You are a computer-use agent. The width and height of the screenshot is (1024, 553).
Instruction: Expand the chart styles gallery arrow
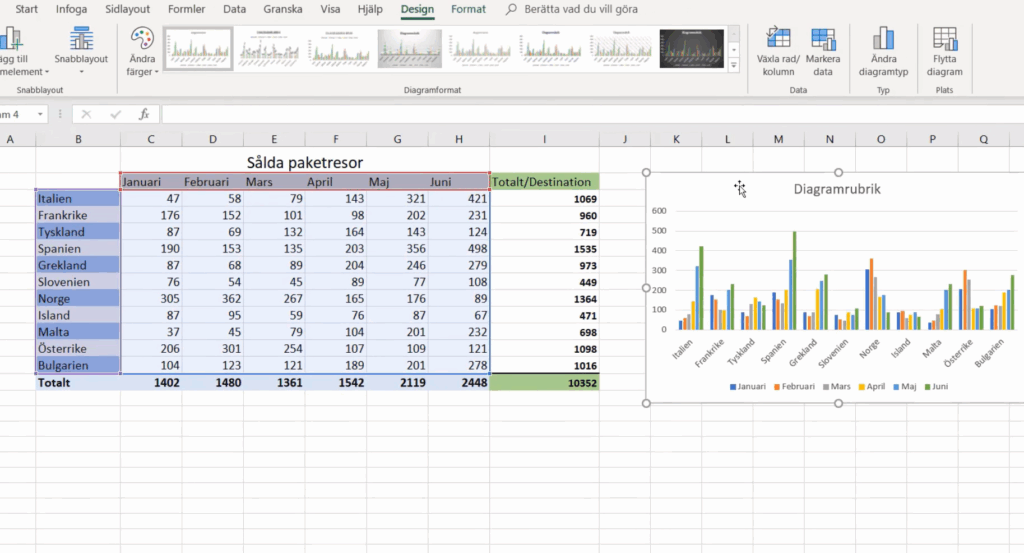734,64
